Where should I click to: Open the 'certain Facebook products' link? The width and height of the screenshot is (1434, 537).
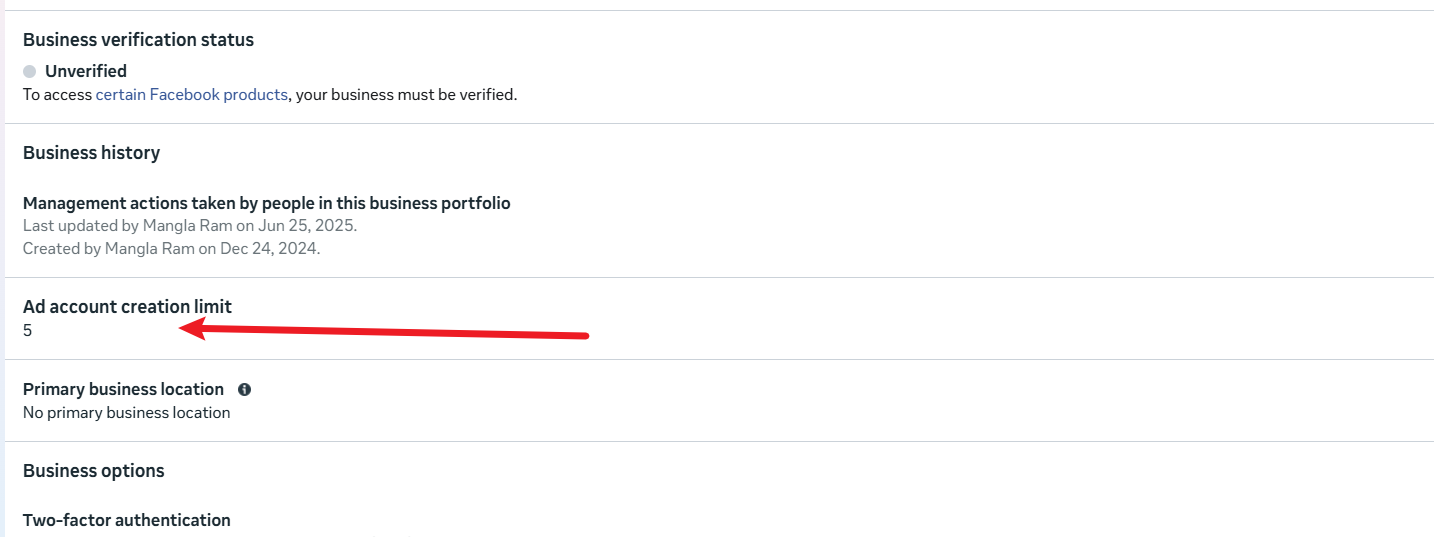click(191, 95)
